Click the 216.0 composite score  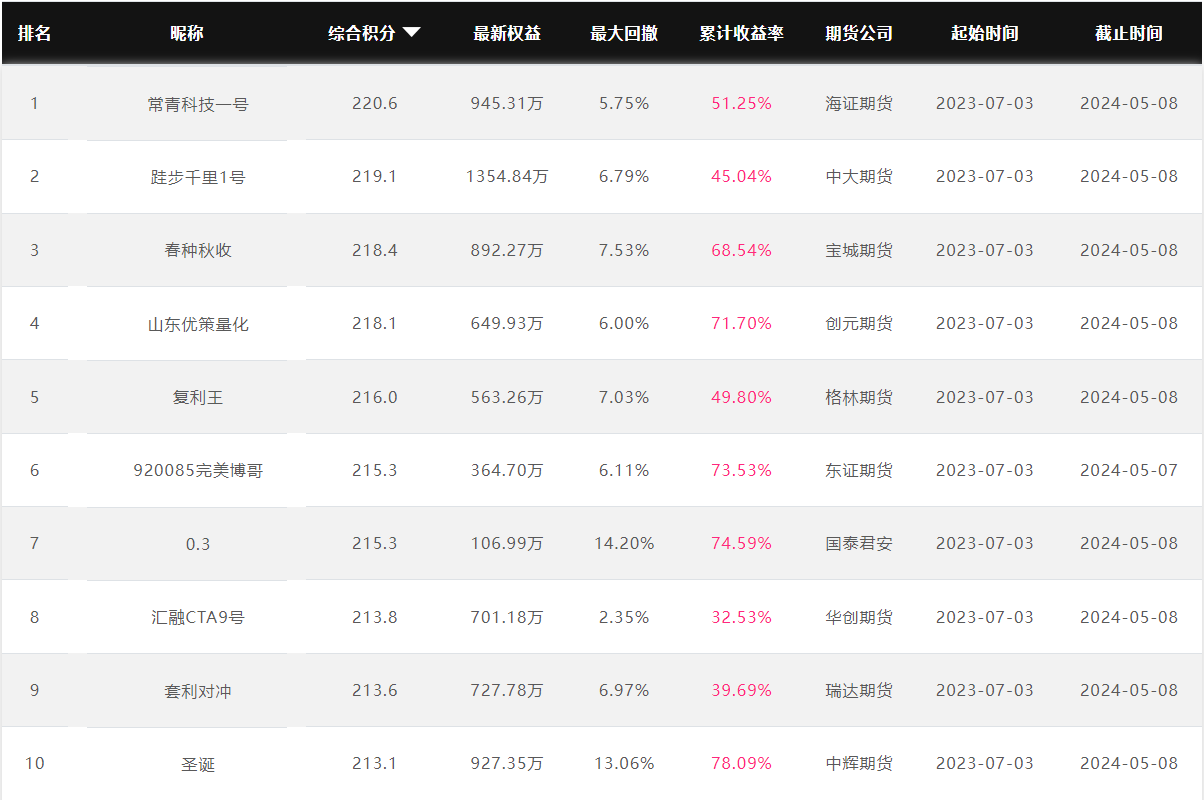(375, 397)
